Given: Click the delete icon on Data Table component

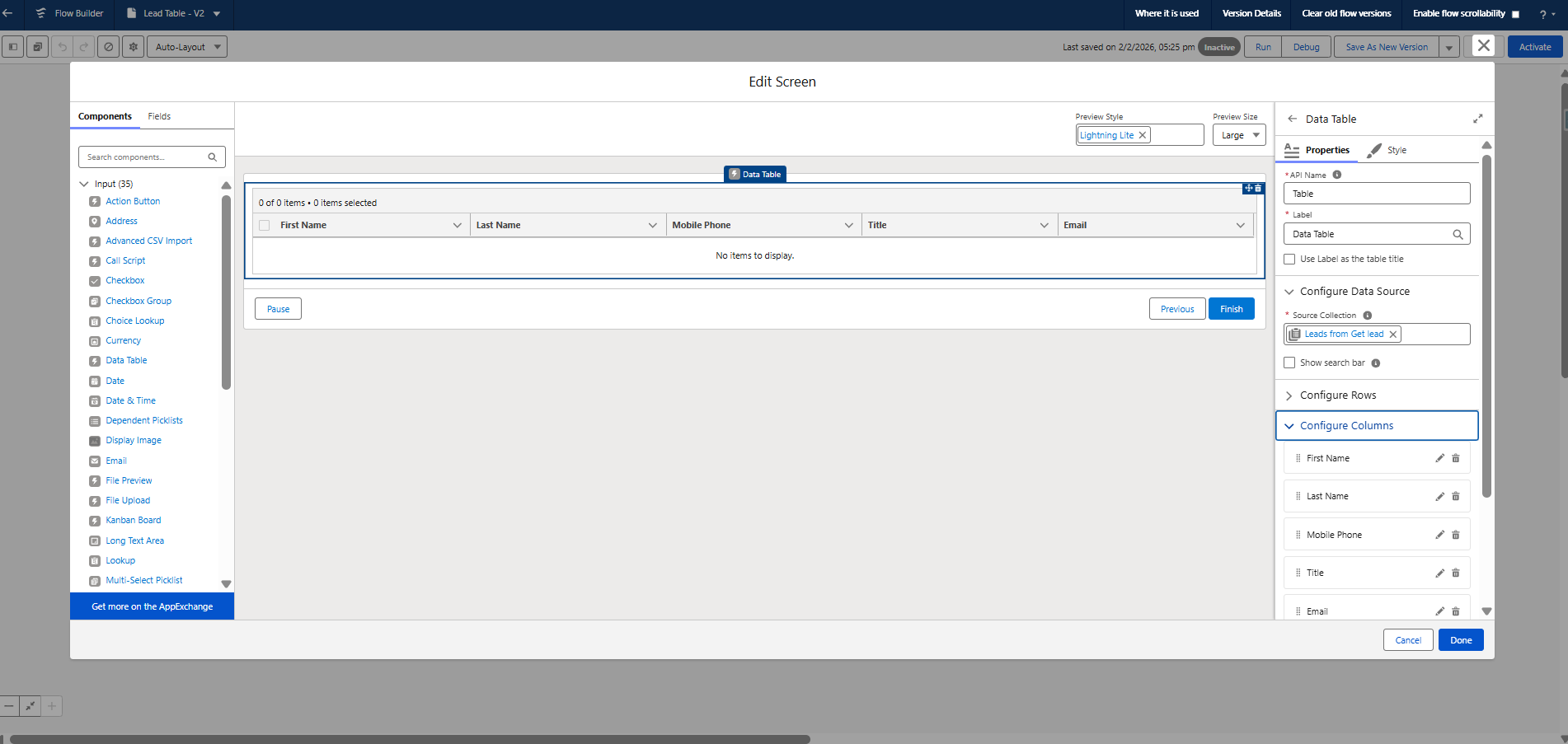Looking at the screenshot, I should pos(1258,189).
